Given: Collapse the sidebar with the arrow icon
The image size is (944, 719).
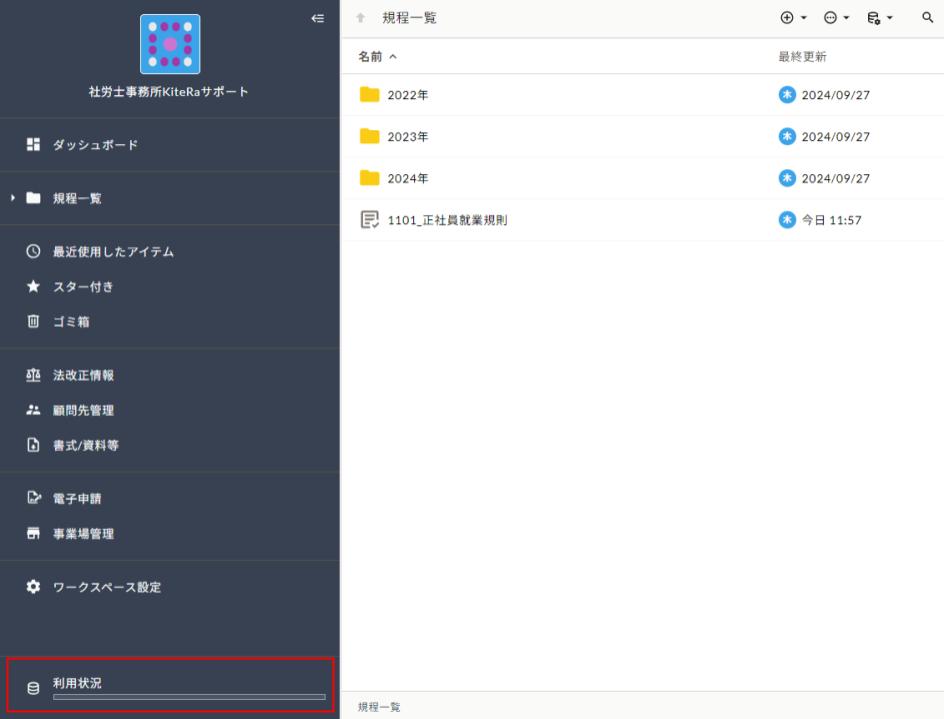Looking at the screenshot, I should pyautogui.click(x=318, y=18).
